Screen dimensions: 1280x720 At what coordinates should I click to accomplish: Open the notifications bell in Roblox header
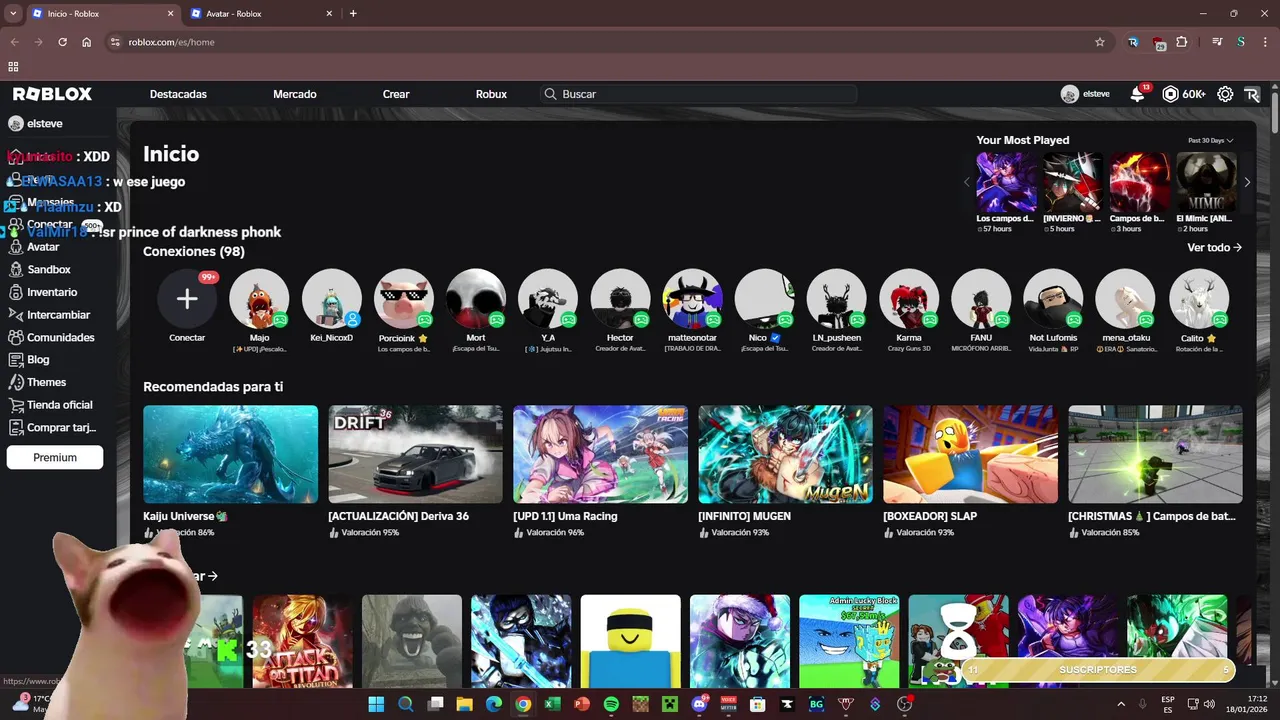tap(1137, 94)
